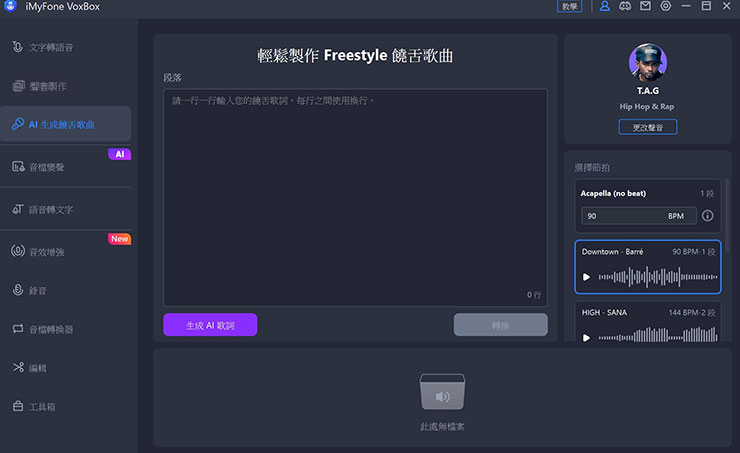Click the greyed 轉換 convert button
This screenshot has width=740, height=453.
click(x=501, y=325)
